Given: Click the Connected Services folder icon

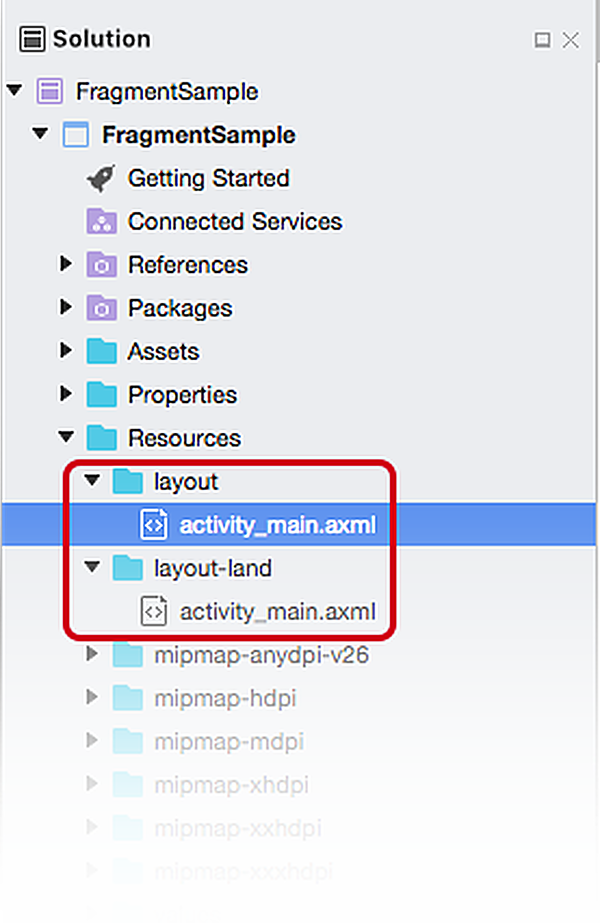Looking at the screenshot, I should [101, 222].
